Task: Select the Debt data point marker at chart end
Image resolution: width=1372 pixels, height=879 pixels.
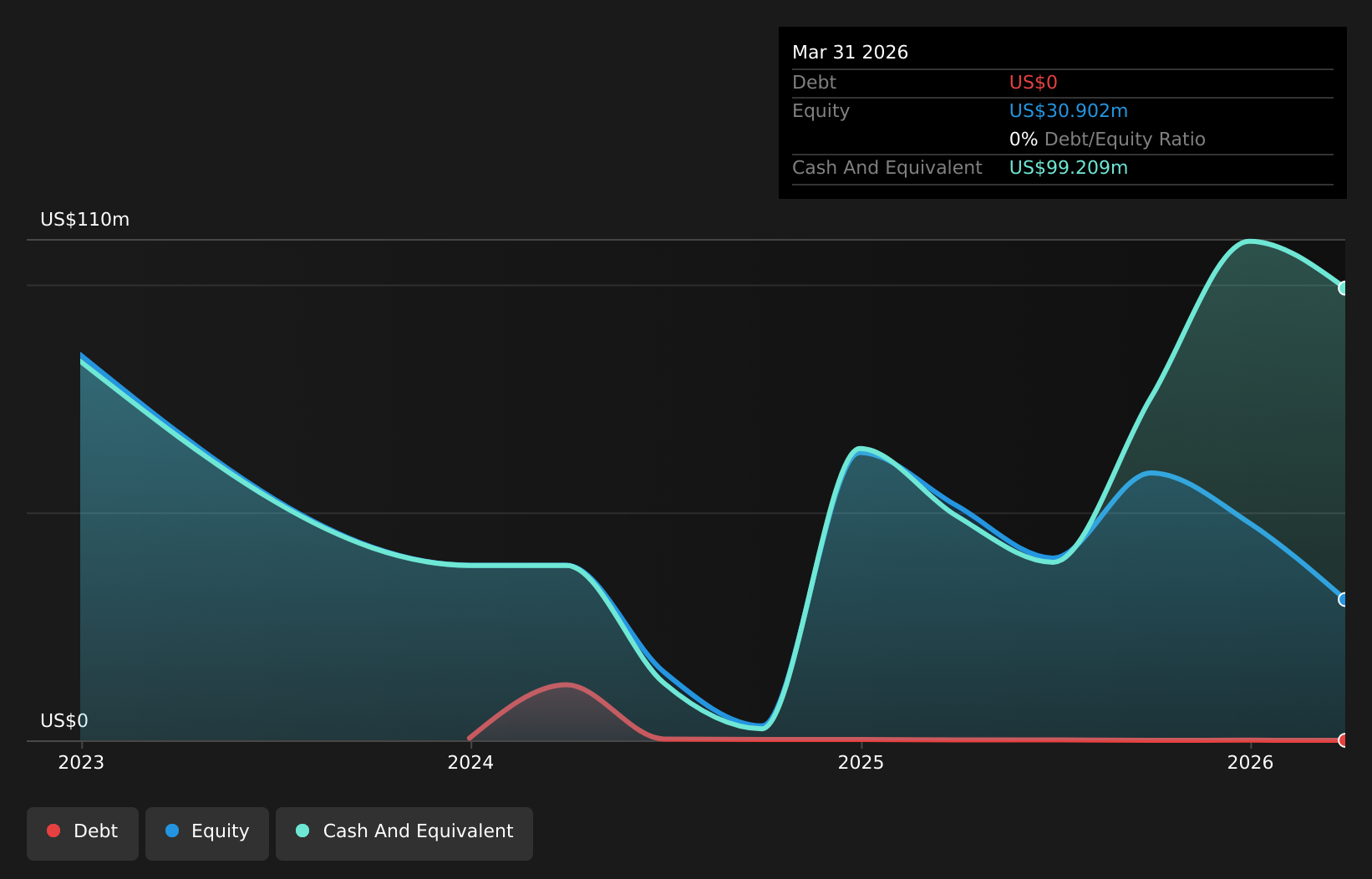Action: (1344, 740)
